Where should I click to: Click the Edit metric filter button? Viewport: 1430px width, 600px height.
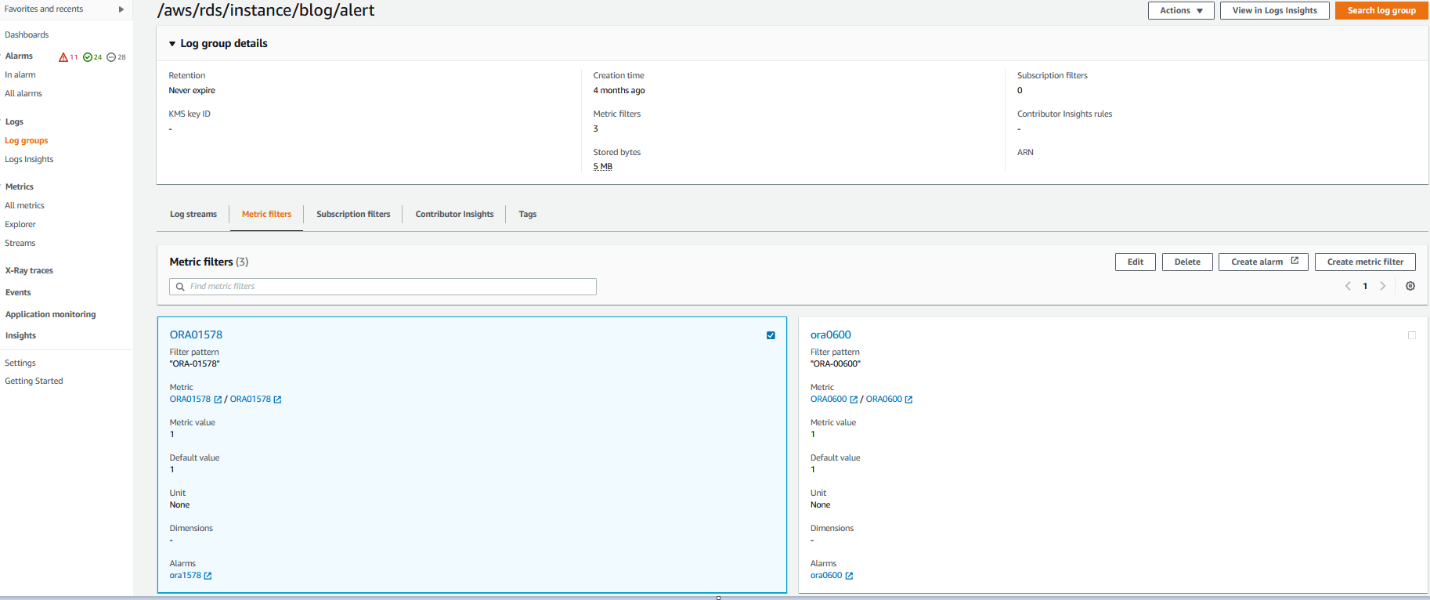1135,262
